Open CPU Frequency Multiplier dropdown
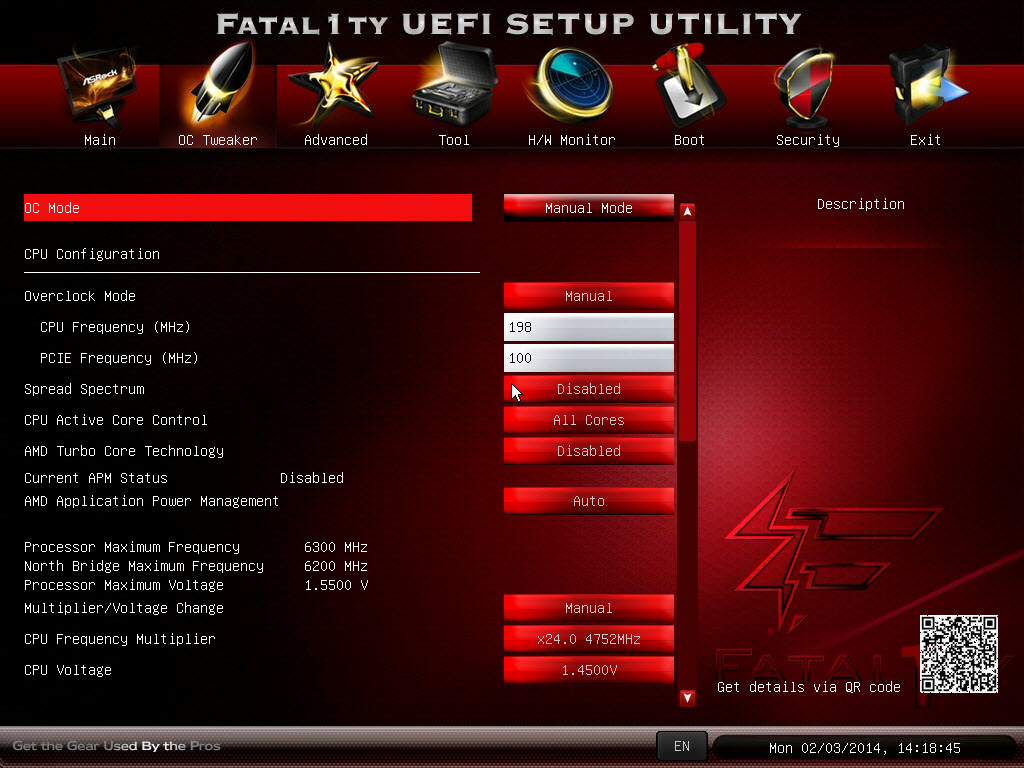1024x768 pixels. [588, 639]
